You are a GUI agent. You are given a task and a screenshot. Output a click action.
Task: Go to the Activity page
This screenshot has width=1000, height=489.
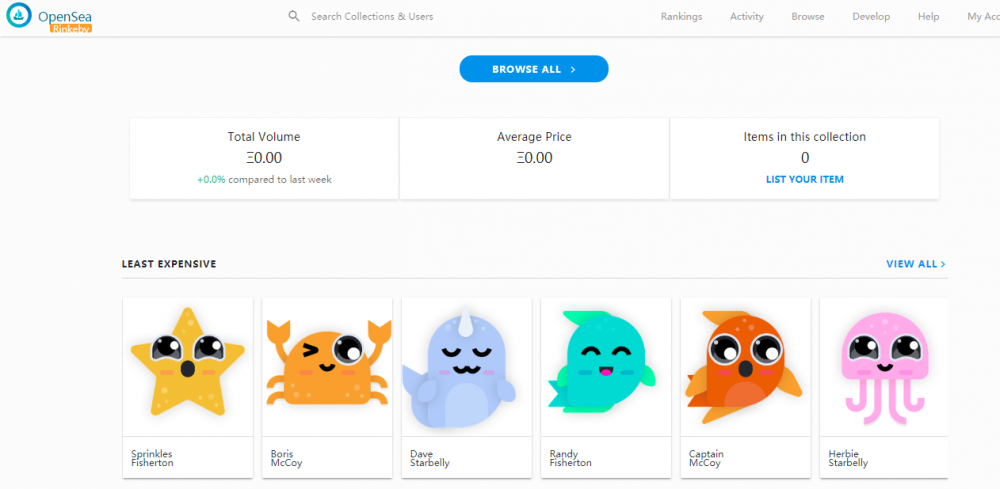click(x=746, y=16)
